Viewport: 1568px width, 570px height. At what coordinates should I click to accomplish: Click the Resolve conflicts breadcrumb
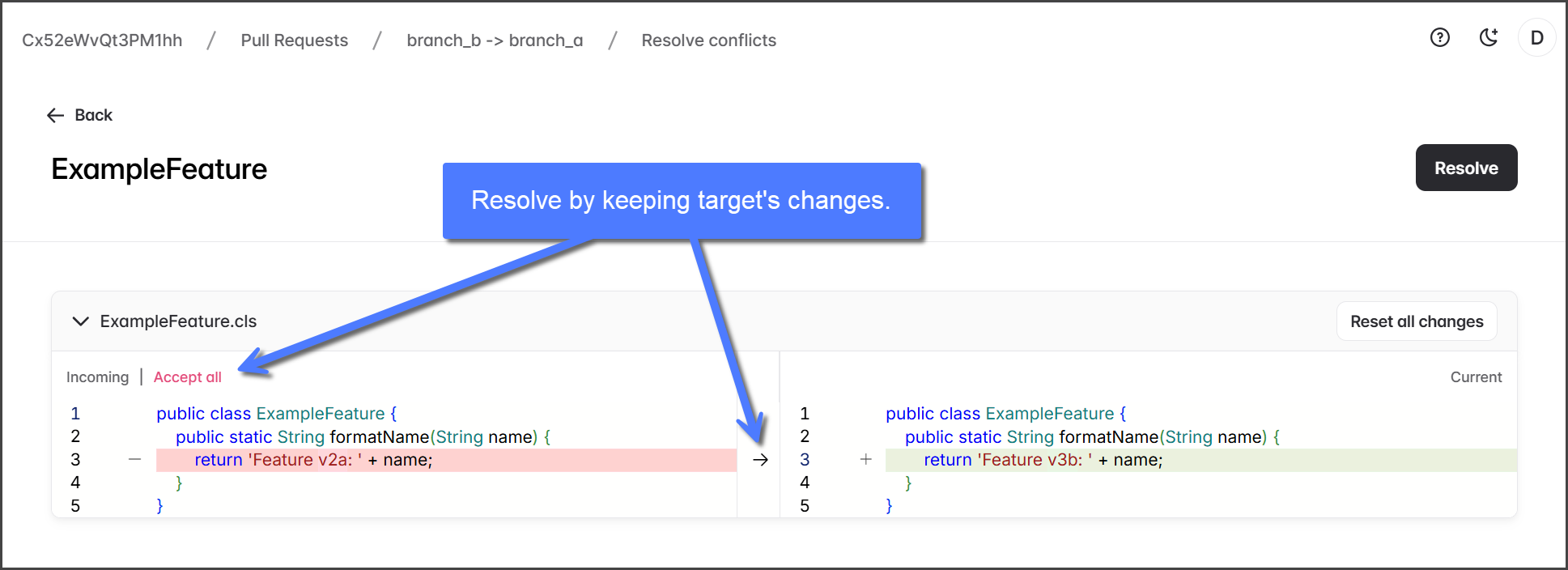coord(708,40)
